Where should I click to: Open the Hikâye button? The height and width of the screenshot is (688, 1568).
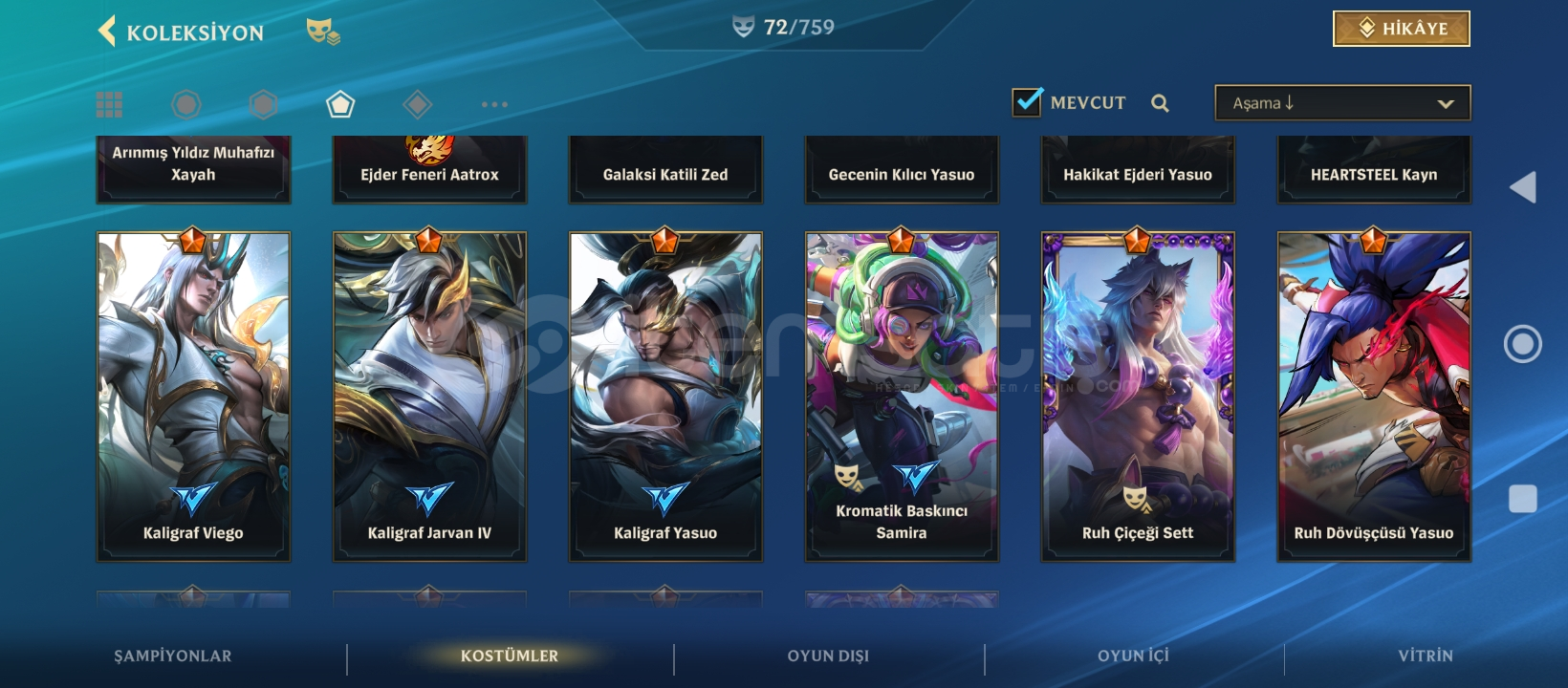pos(1402,29)
